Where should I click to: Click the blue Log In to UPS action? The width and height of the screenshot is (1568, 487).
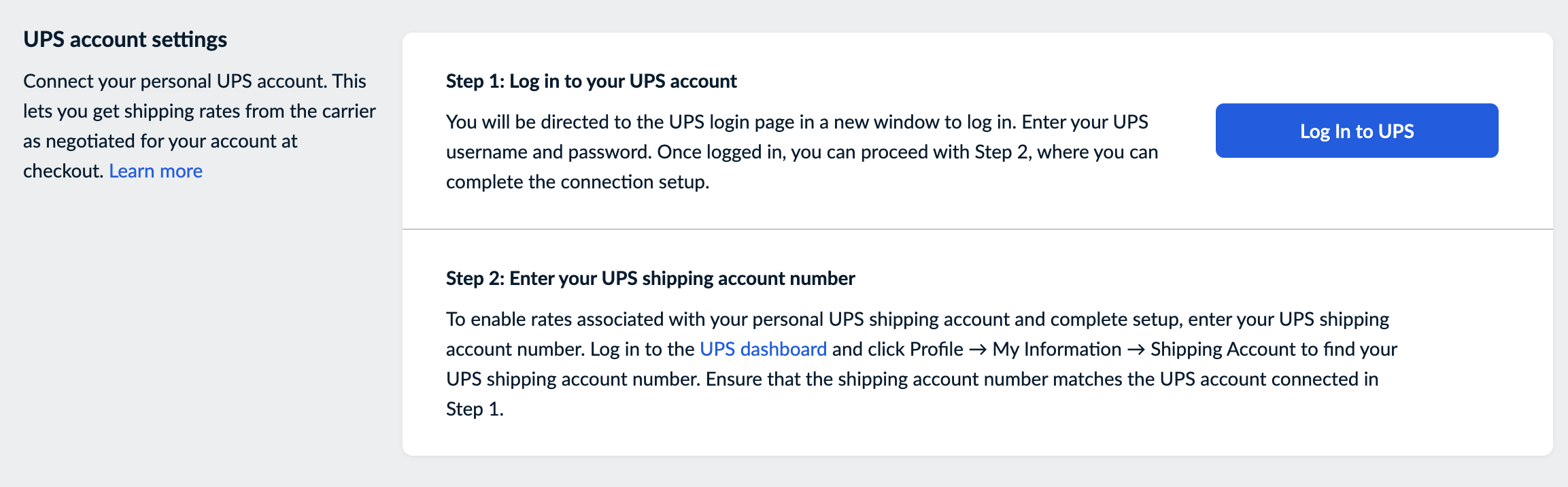point(1356,131)
